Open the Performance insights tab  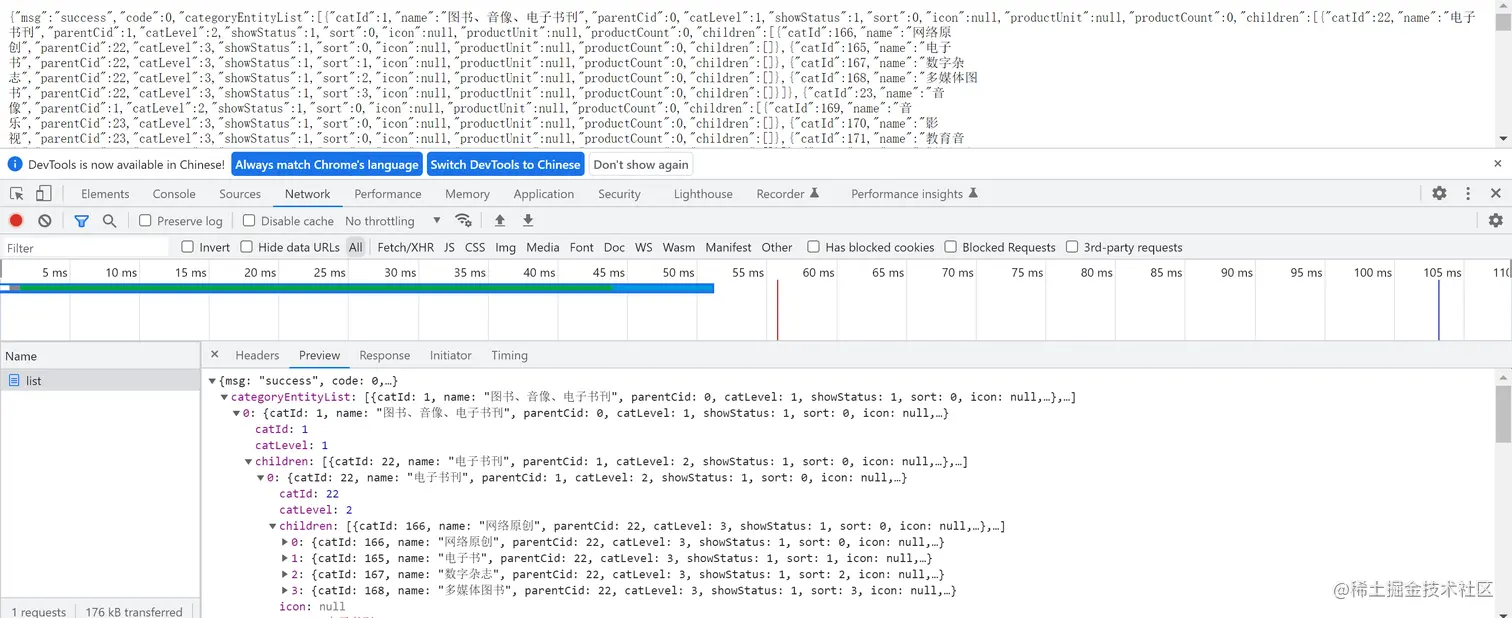click(x=914, y=194)
